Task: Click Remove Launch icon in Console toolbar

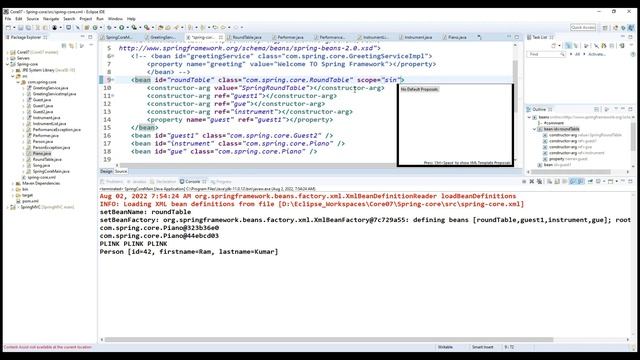Action: click(x=531, y=181)
